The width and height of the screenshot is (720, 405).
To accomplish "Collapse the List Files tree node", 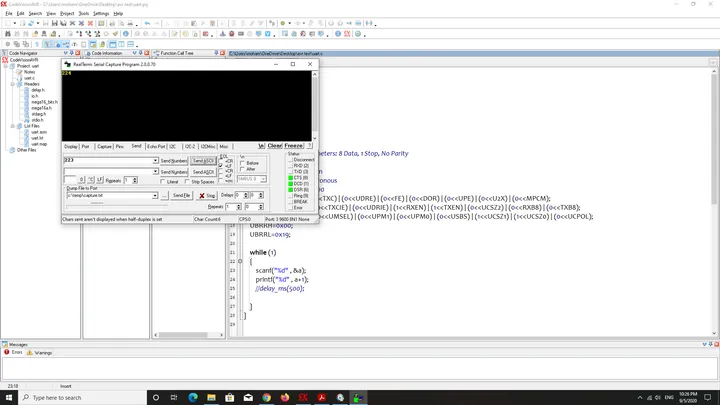I will [x=13, y=126].
